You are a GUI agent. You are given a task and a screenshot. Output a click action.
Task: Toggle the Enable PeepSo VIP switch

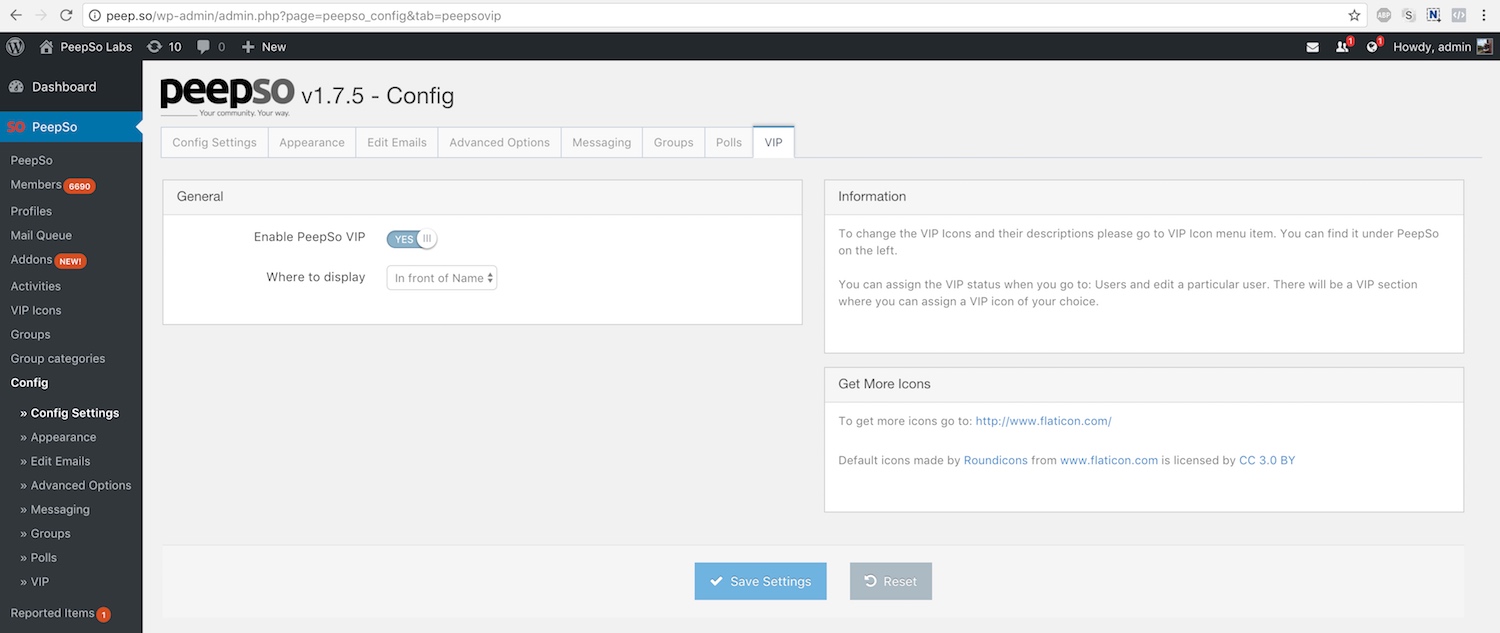[412, 239]
